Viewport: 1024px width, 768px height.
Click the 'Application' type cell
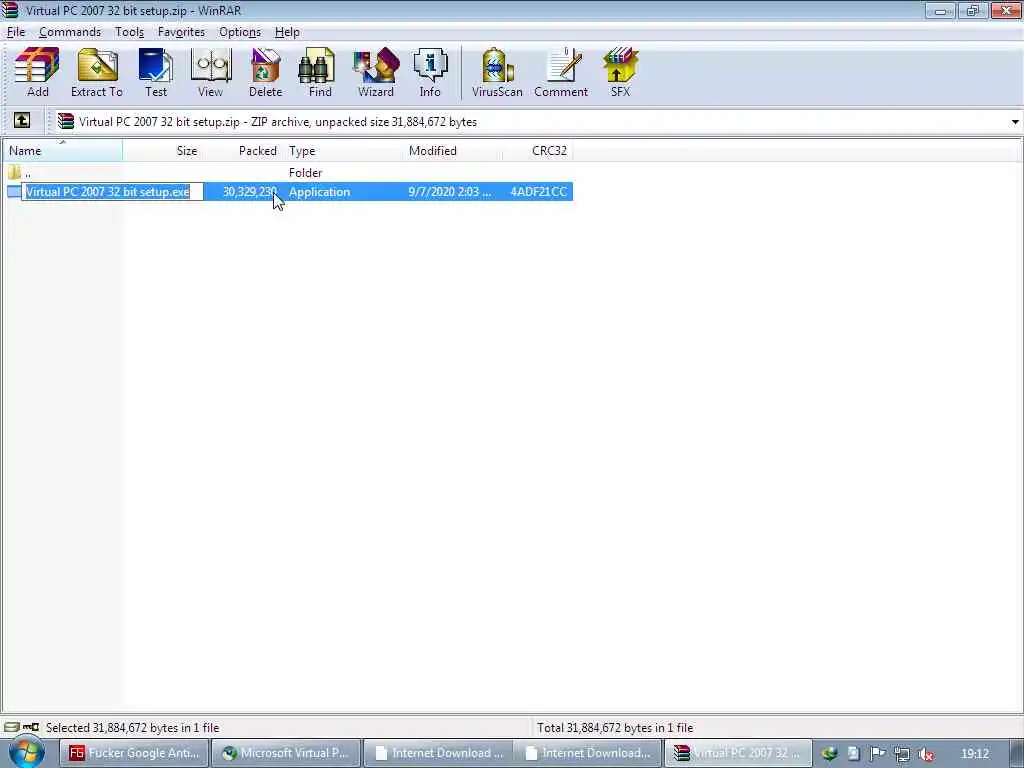click(x=319, y=192)
